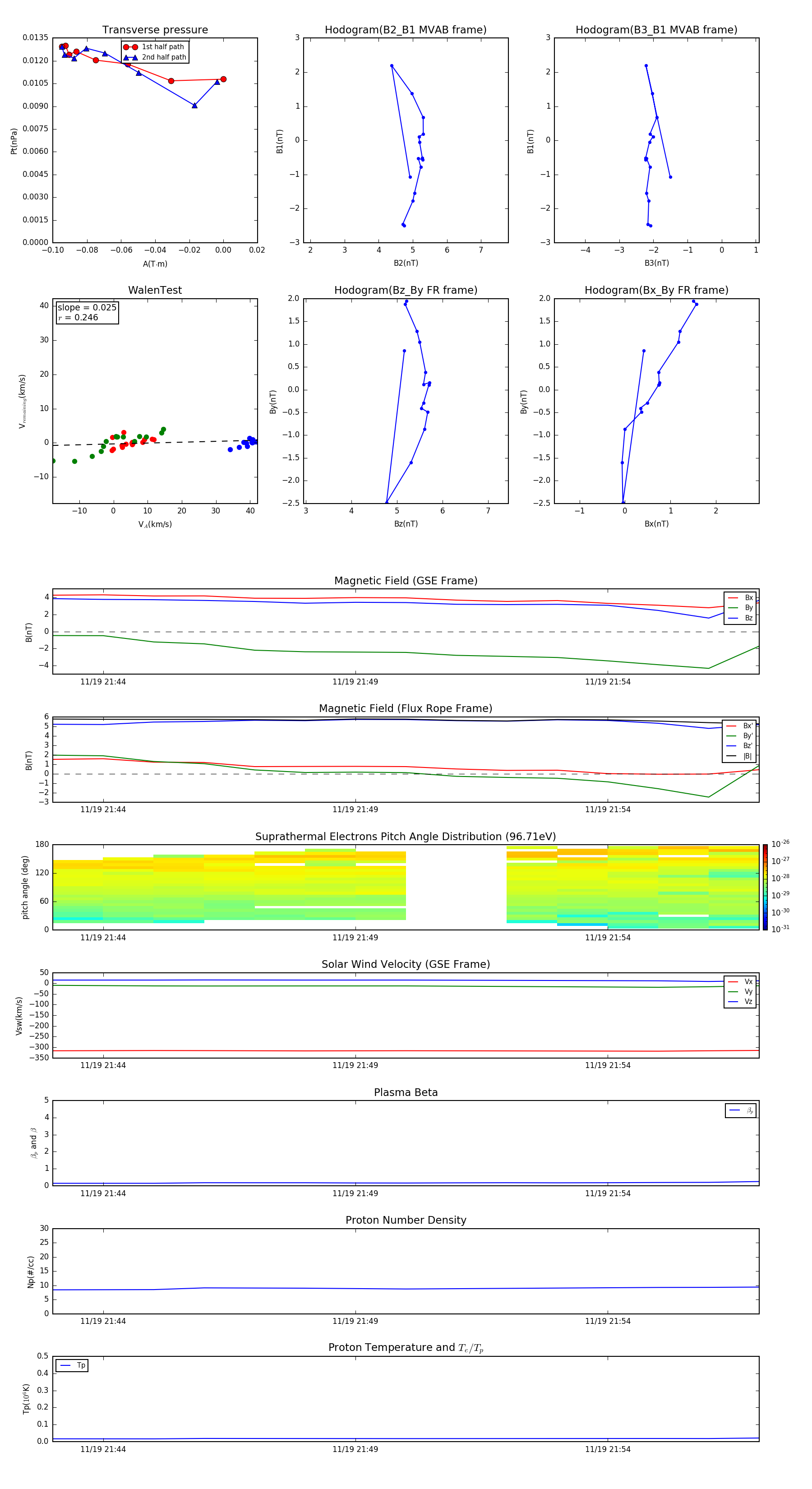812x1489 pixels.
Task: Select the 'Proton Temperature and Te/Tp' title
Action: point(406,1348)
